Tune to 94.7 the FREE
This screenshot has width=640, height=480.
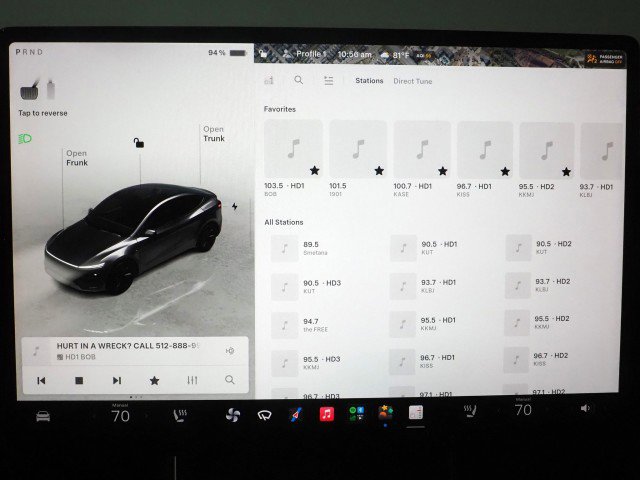click(301, 325)
